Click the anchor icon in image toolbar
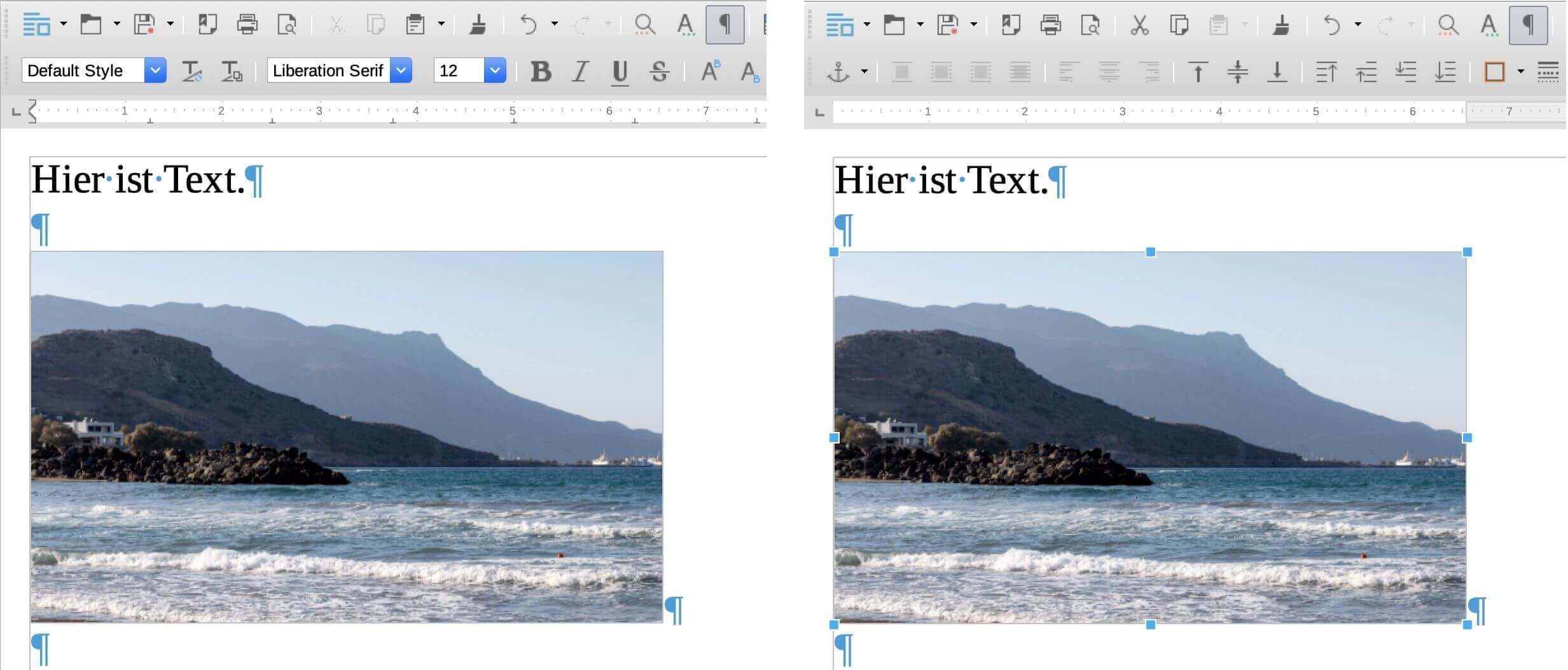Screen dimensions: 1568x670 coord(838,72)
